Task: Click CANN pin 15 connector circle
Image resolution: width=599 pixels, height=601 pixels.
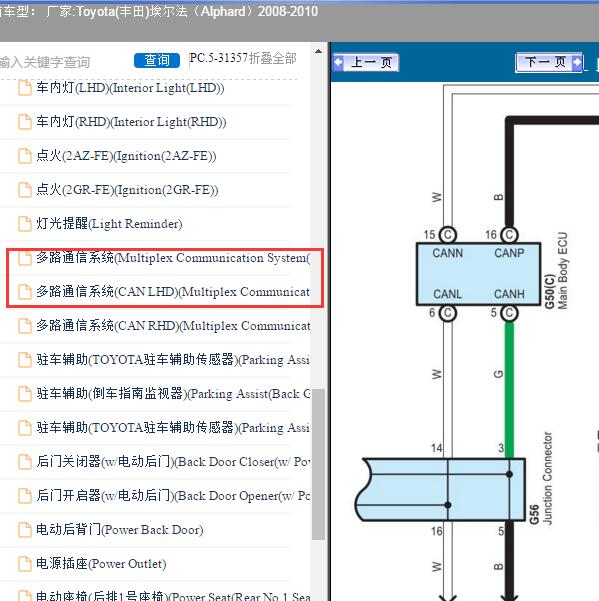Action: point(447,235)
